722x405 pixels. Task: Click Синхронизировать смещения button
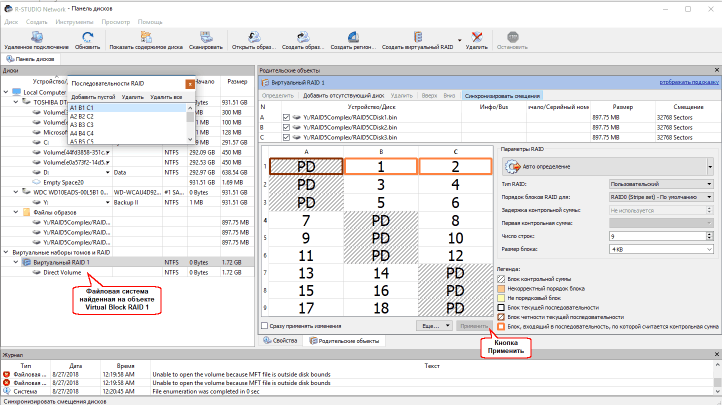pyautogui.click(x=502, y=96)
